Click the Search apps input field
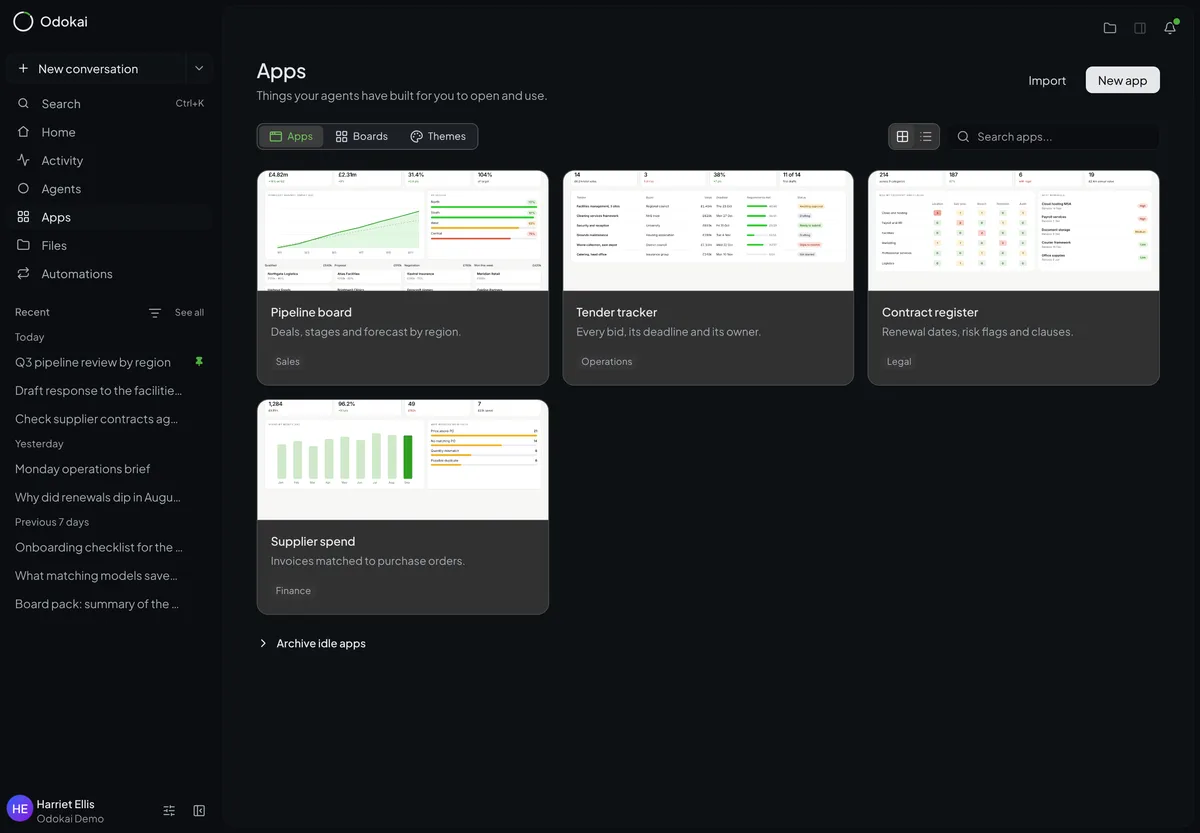Viewport: 1200px width, 833px height. (x=1054, y=137)
